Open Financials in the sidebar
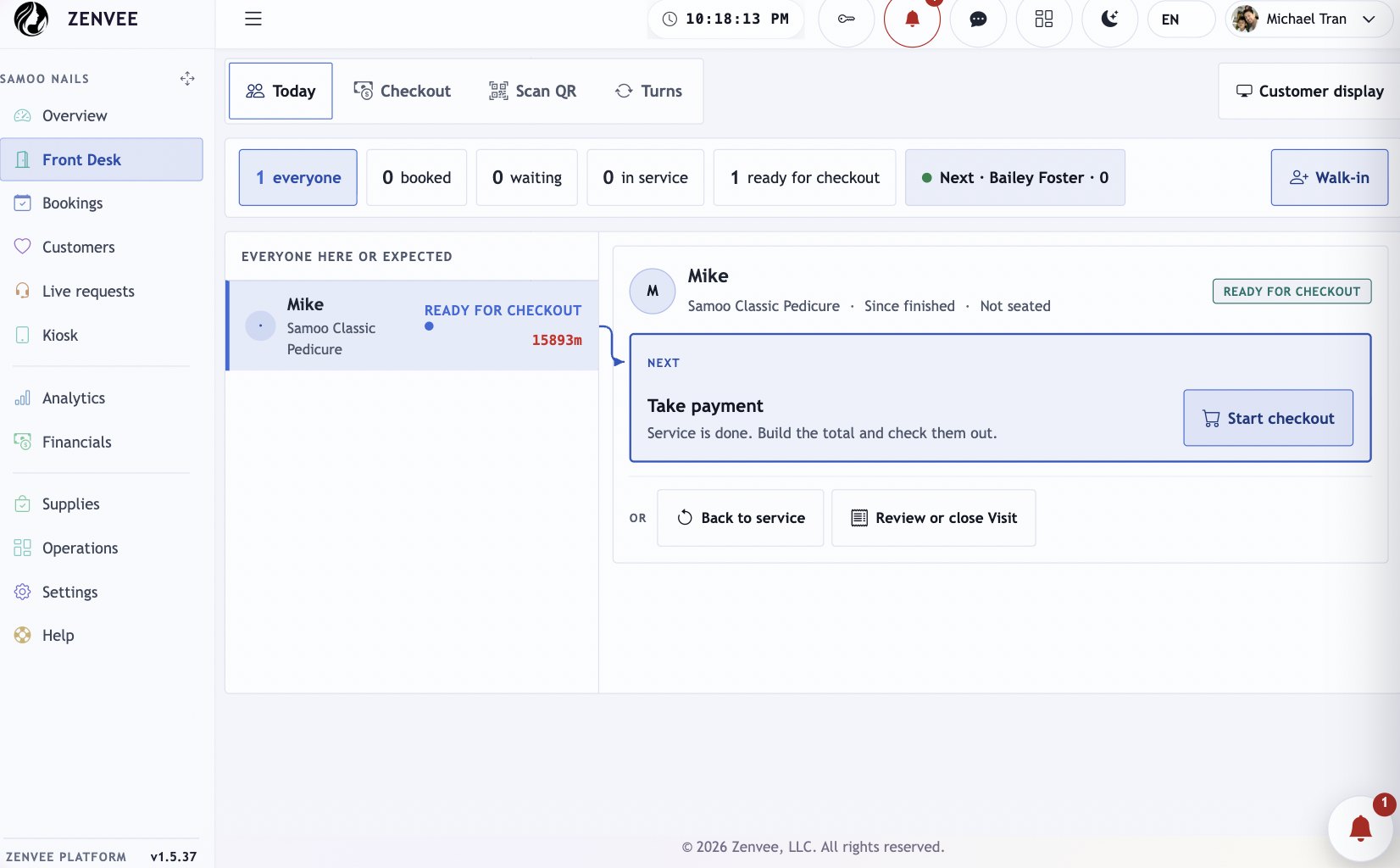This screenshot has width=1400, height=868. tap(76, 442)
